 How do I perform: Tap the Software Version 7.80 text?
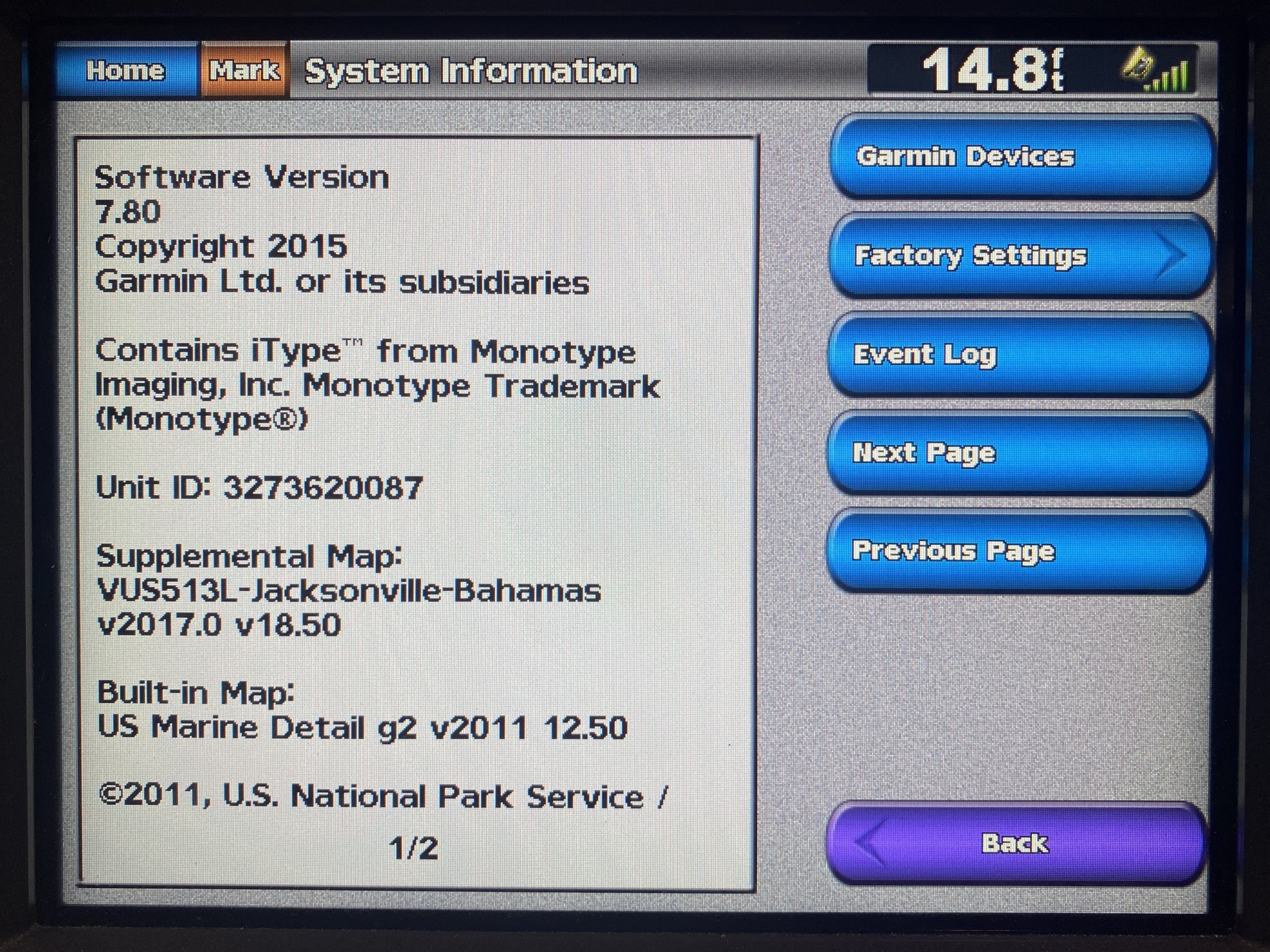242,195
